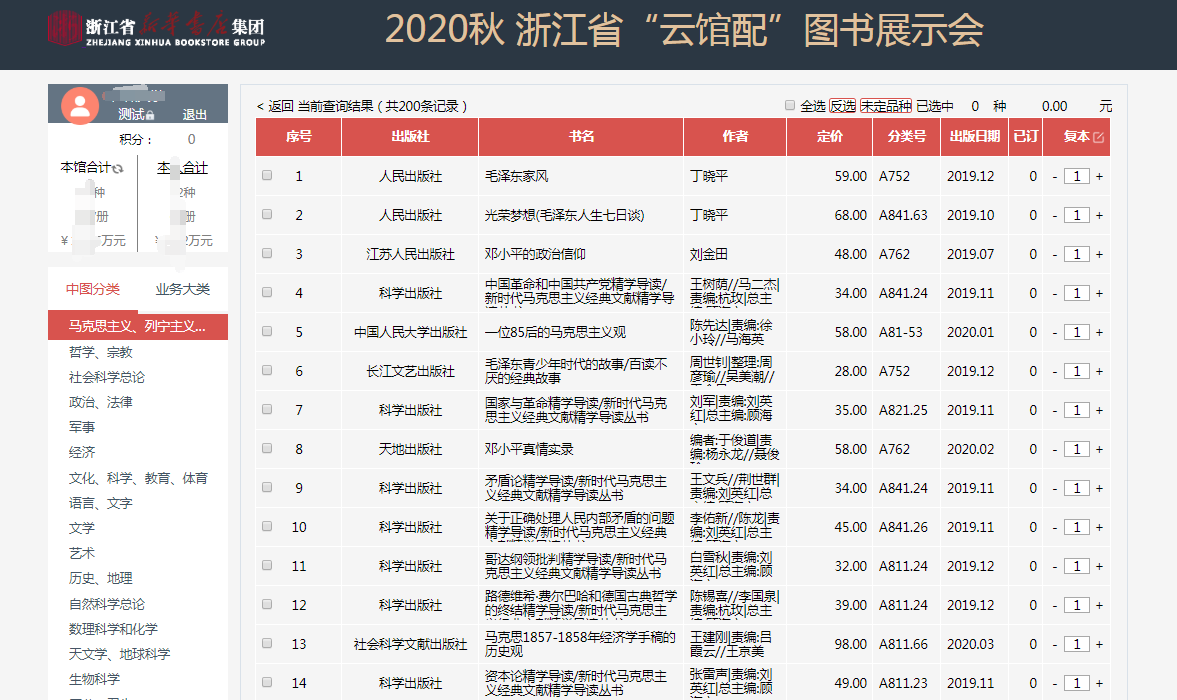This screenshot has width=1177, height=700.
Task: Click the copies input field for 光荣梦想
Action: pyautogui.click(x=1076, y=215)
